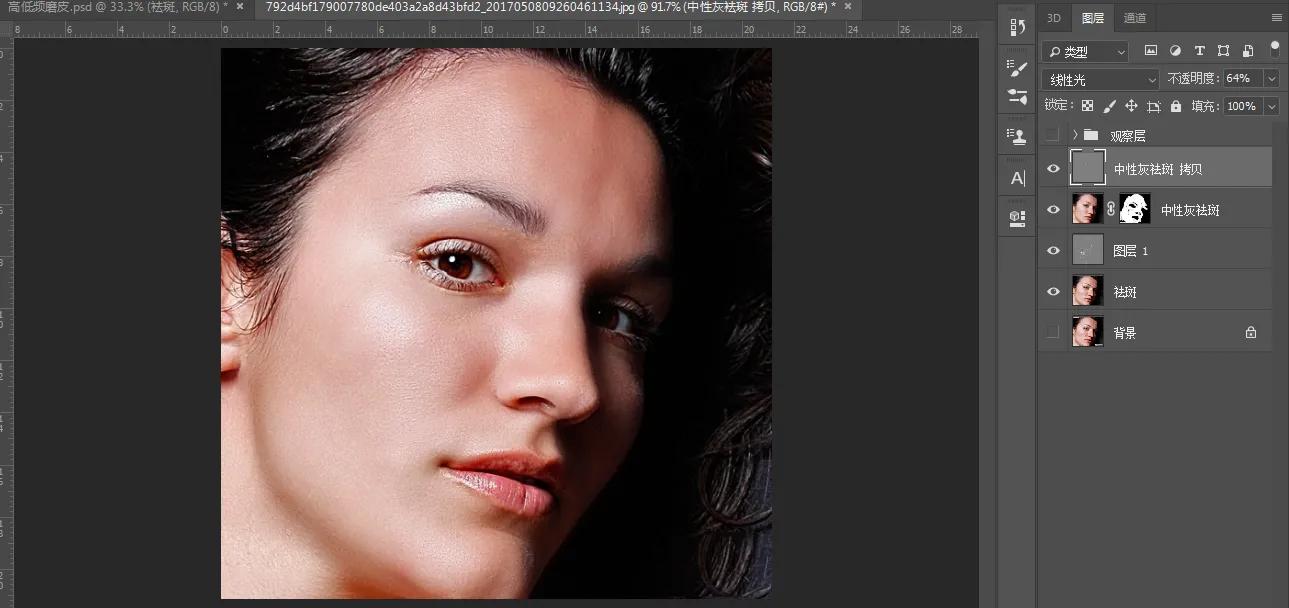The height and width of the screenshot is (608, 1289).
Task: Click the mask link icon on 中性灰祛斑
Action: tap(1111, 210)
